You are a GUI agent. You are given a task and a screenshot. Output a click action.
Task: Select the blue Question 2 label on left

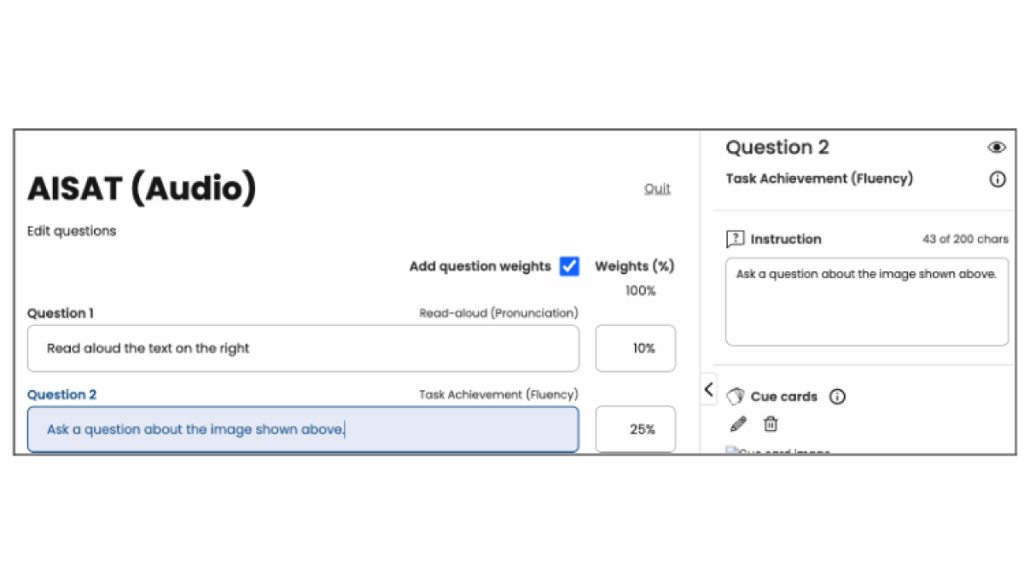click(62, 395)
